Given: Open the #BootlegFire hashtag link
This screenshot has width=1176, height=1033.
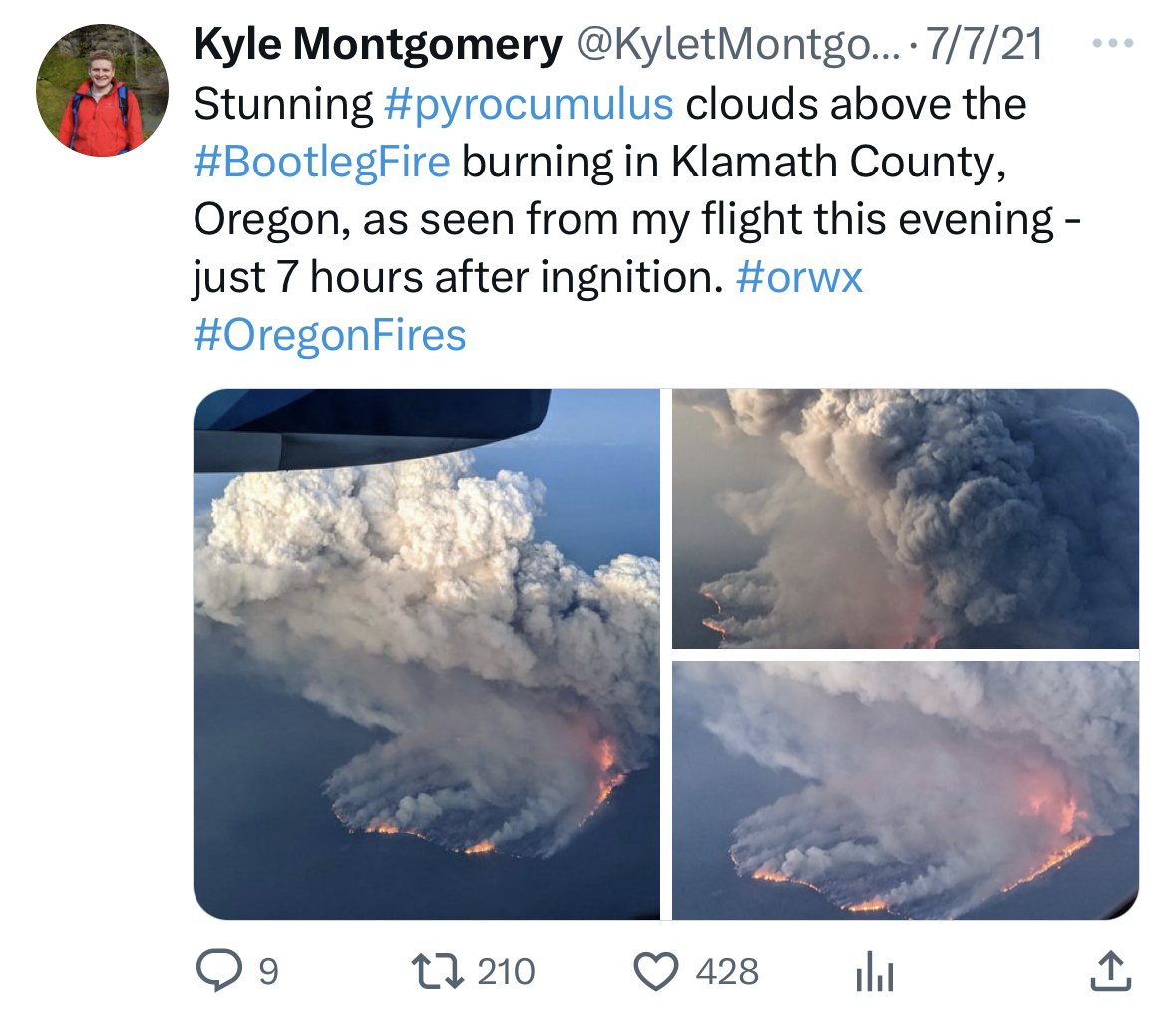Looking at the screenshot, I should [x=322, y=162].
